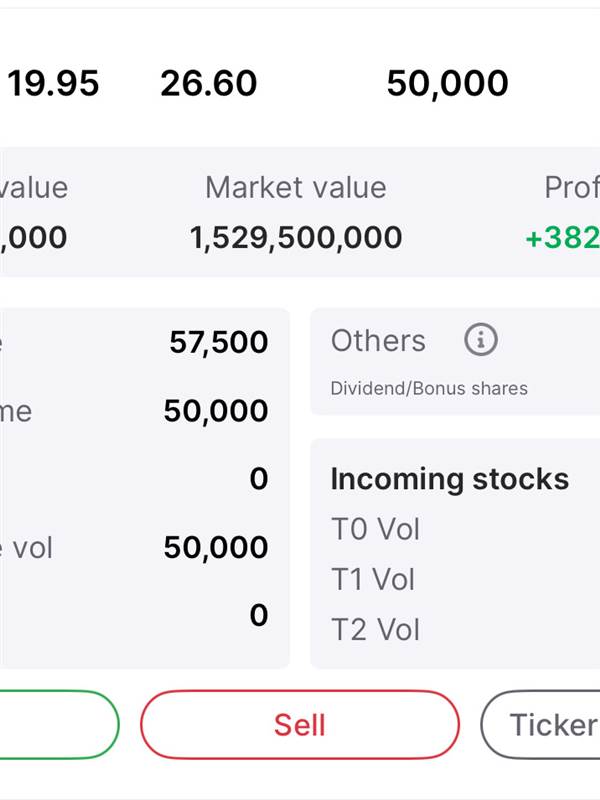The height and width of the screenshot is (800, 600).
Task: Tap the red Sell button
Action: (299, 724)
